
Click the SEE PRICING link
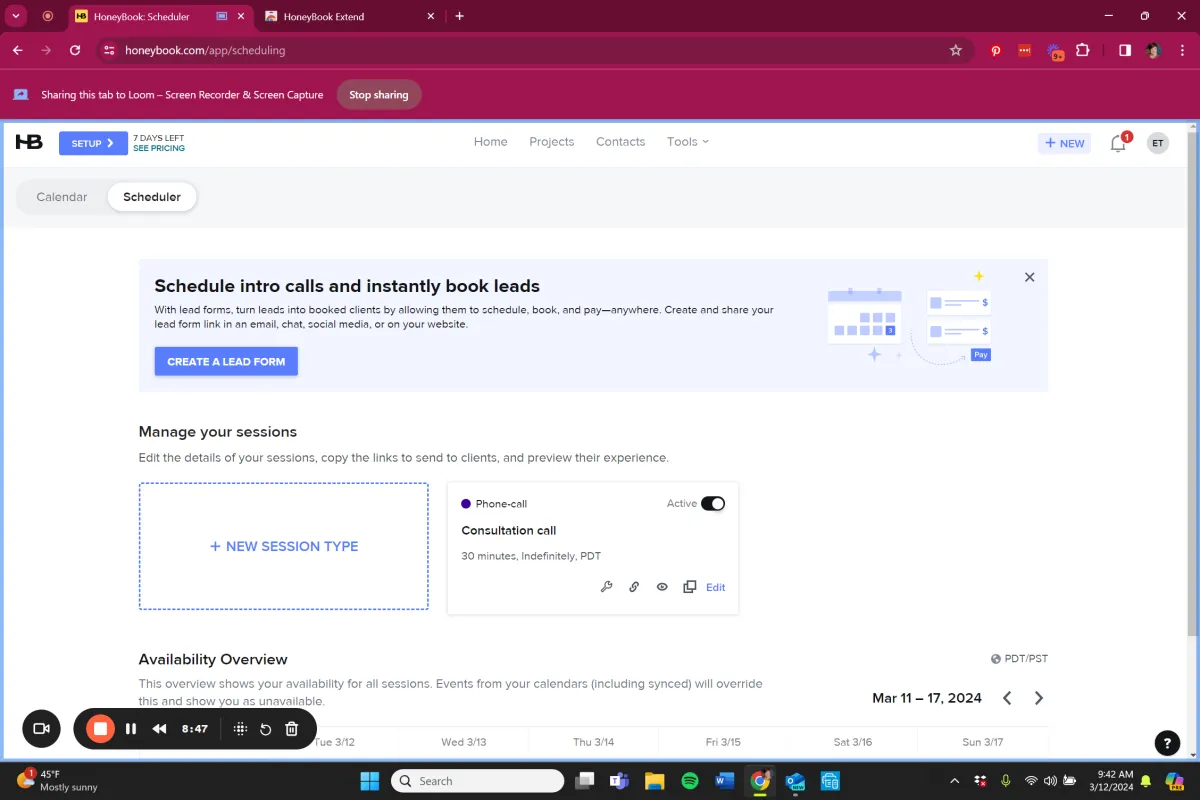point(159,148)
